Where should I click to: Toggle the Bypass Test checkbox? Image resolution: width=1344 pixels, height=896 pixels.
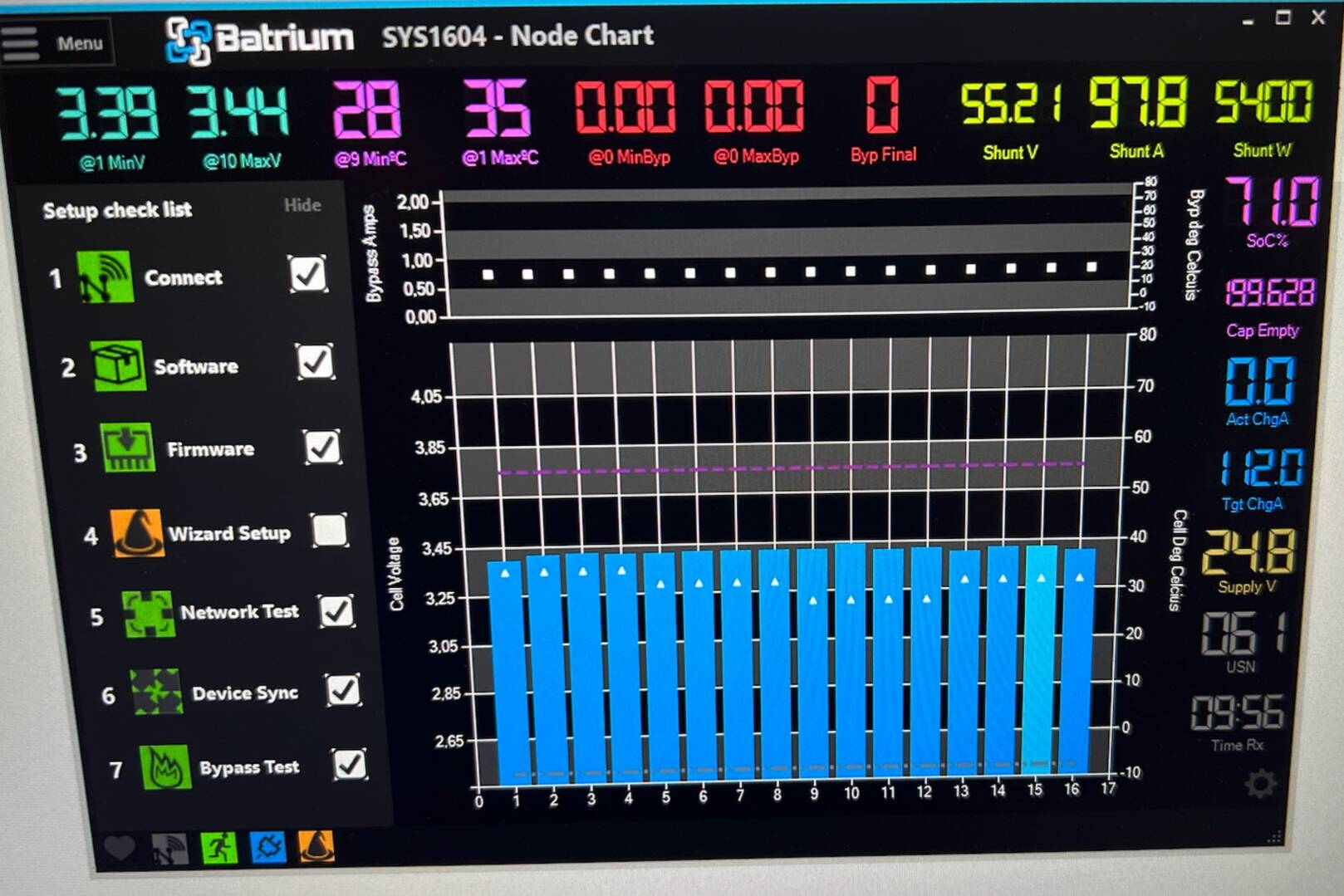click(349, 765)
